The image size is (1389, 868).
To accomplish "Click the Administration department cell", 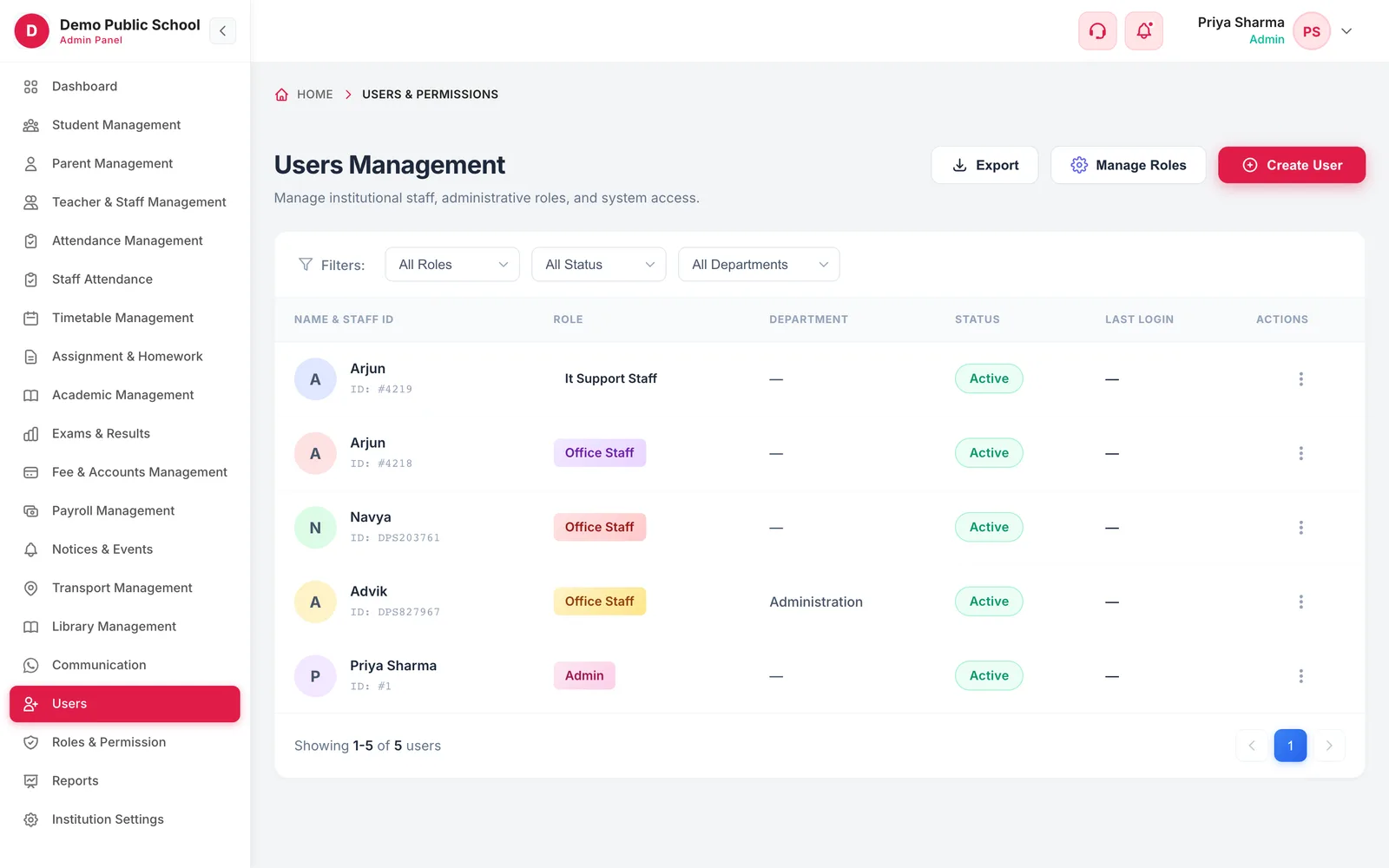I will pos(816,602).
